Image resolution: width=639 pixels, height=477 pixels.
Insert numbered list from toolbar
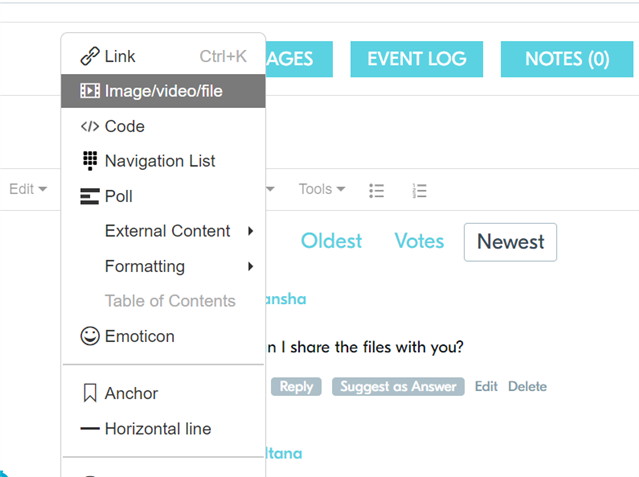420,190
